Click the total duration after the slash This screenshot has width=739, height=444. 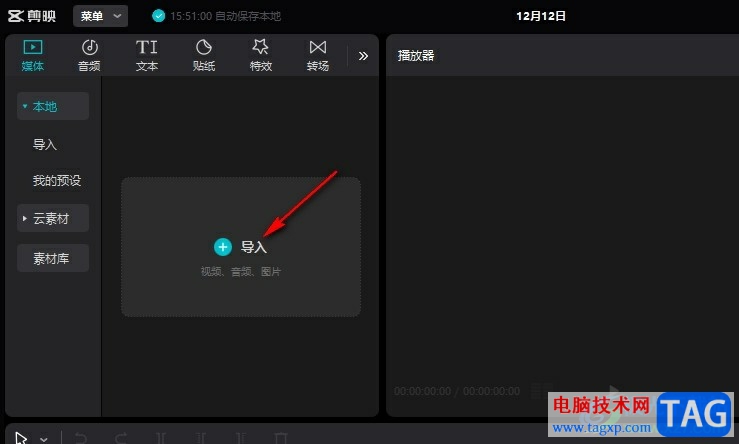pos(491,391)
